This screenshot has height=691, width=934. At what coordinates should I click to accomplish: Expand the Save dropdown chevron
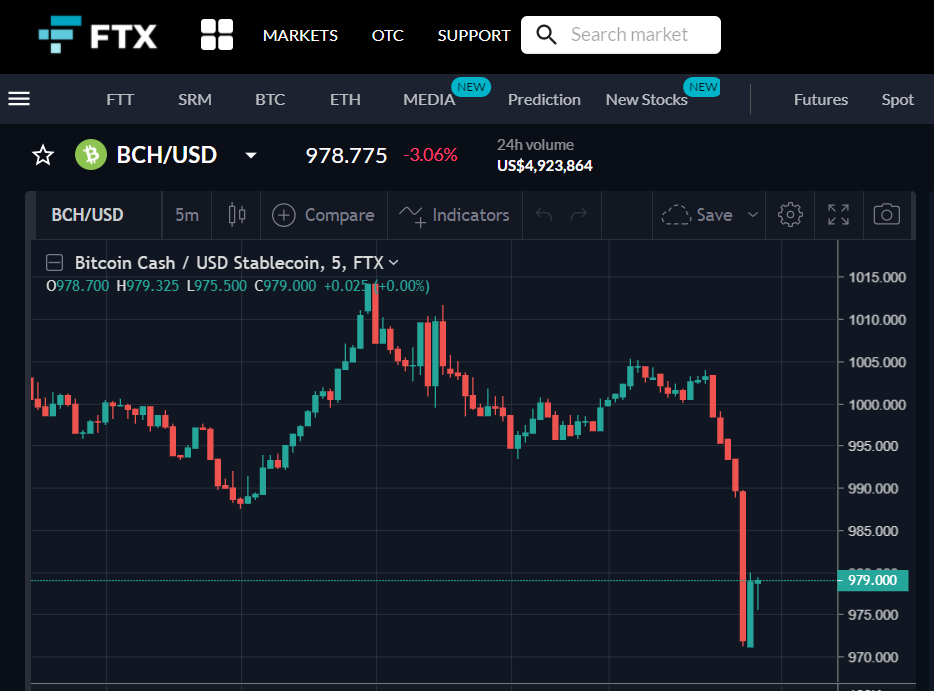click(752, 214)
